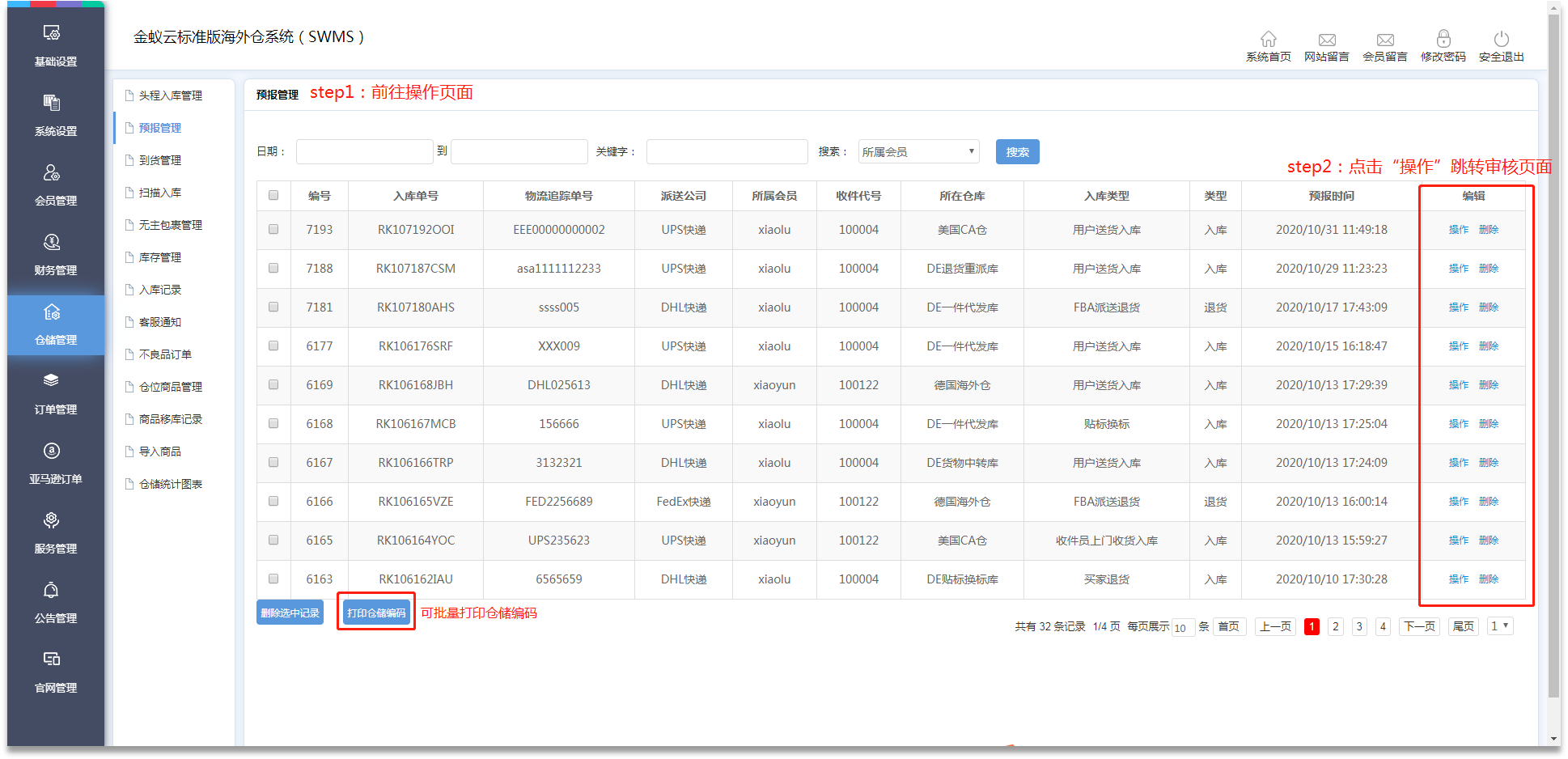Click the 关键字 input field
Screen dimensions: 1568x759
(x=727, y=152)
